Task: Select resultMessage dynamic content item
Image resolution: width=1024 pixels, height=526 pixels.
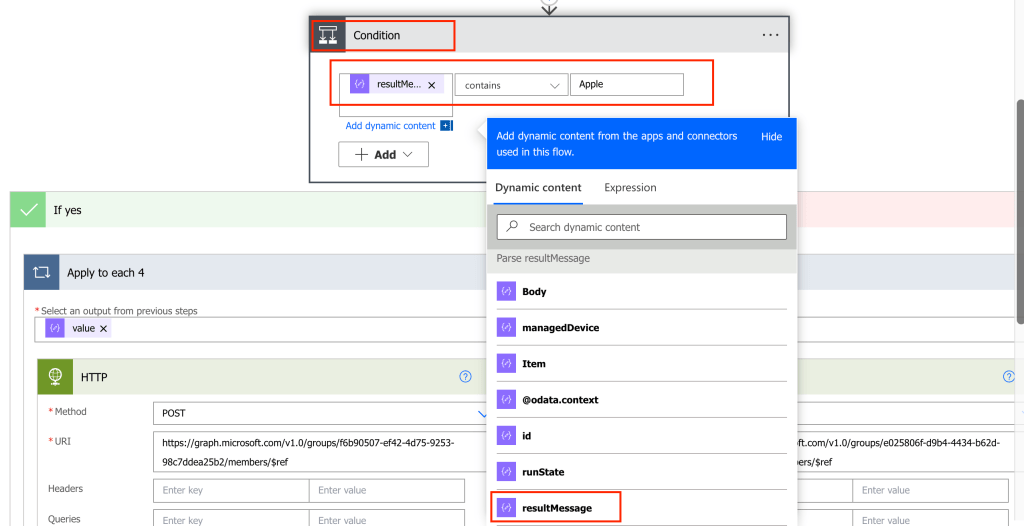Action: pyautogui.click(x=556, y=508)
